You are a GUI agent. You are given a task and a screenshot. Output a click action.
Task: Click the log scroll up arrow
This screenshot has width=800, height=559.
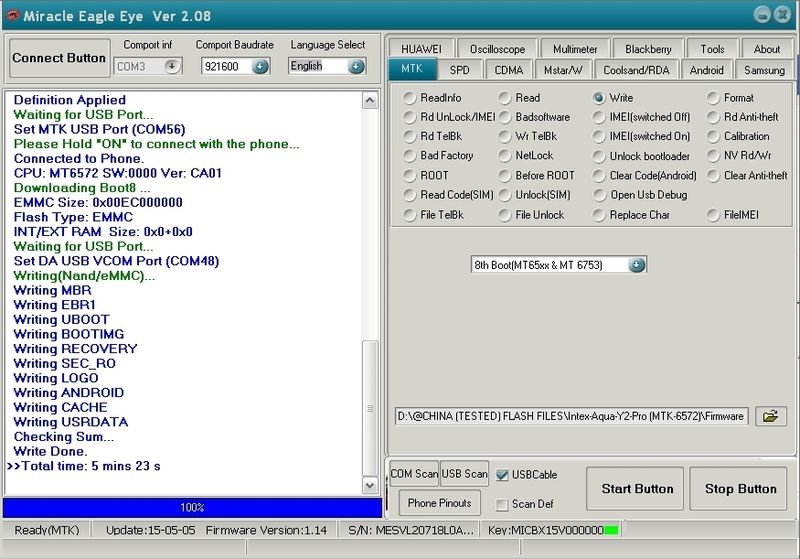tap(370, 100)
